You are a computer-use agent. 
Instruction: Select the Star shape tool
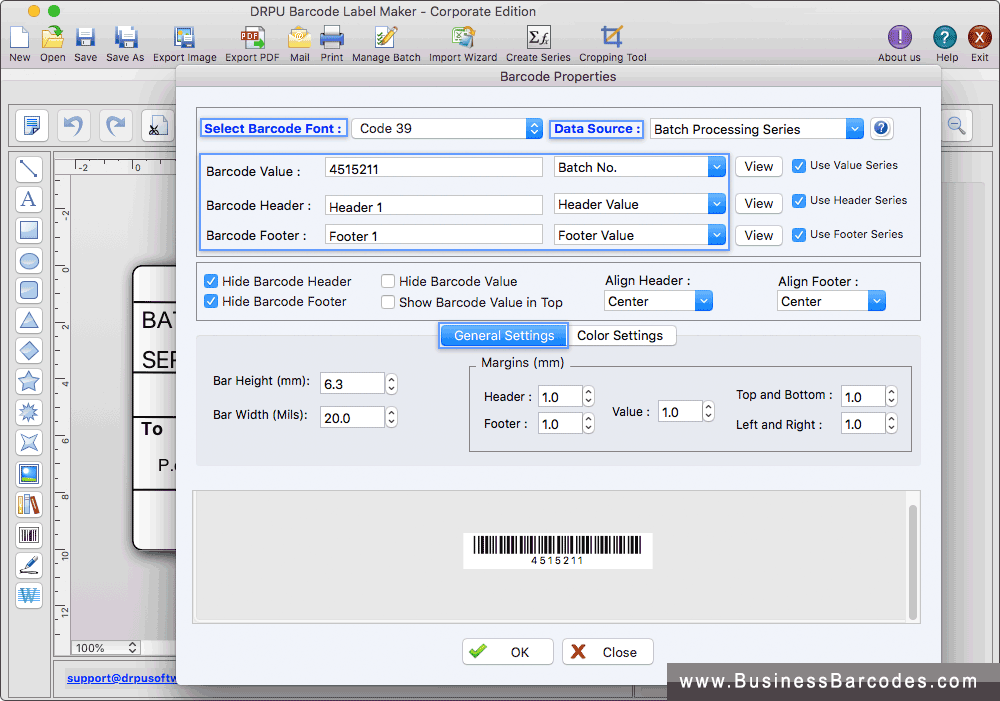29,381
